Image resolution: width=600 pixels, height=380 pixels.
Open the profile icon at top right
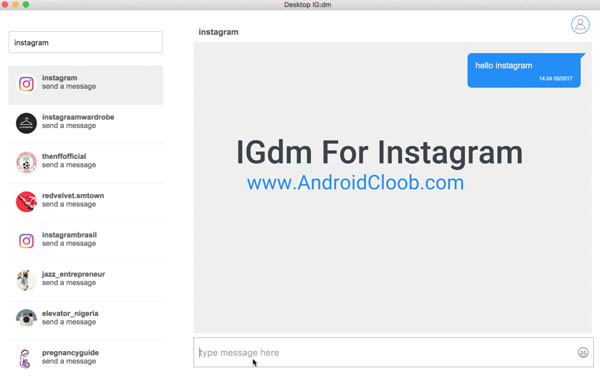click(580, 24)
